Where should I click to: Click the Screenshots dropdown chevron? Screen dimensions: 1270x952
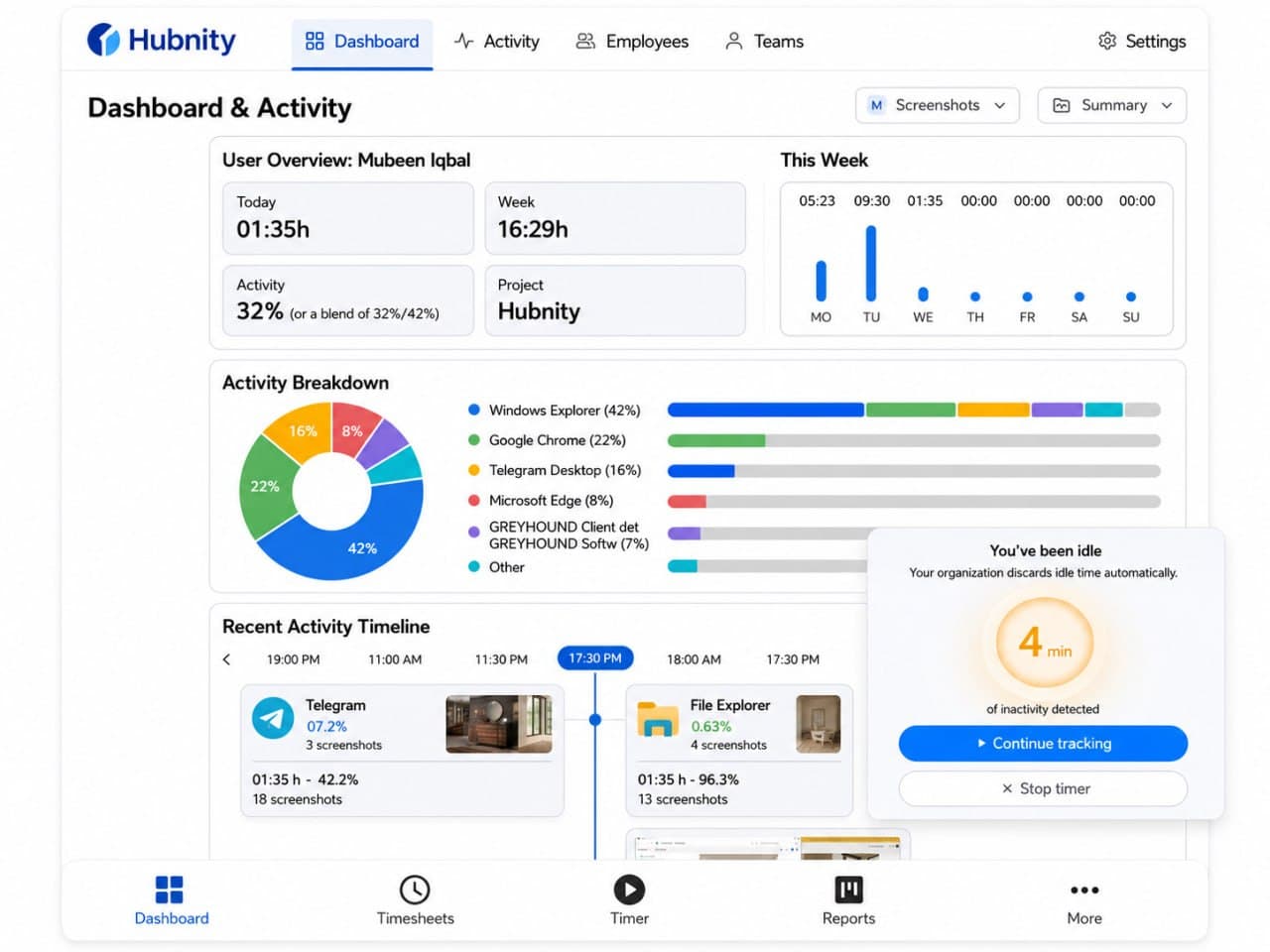pos(999,105)
